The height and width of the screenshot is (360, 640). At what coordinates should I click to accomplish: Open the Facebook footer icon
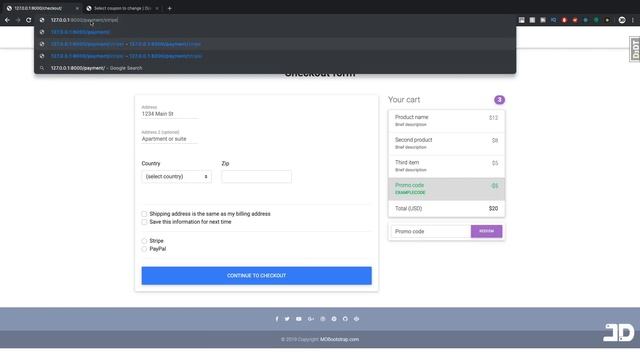(x=277, y=319)
